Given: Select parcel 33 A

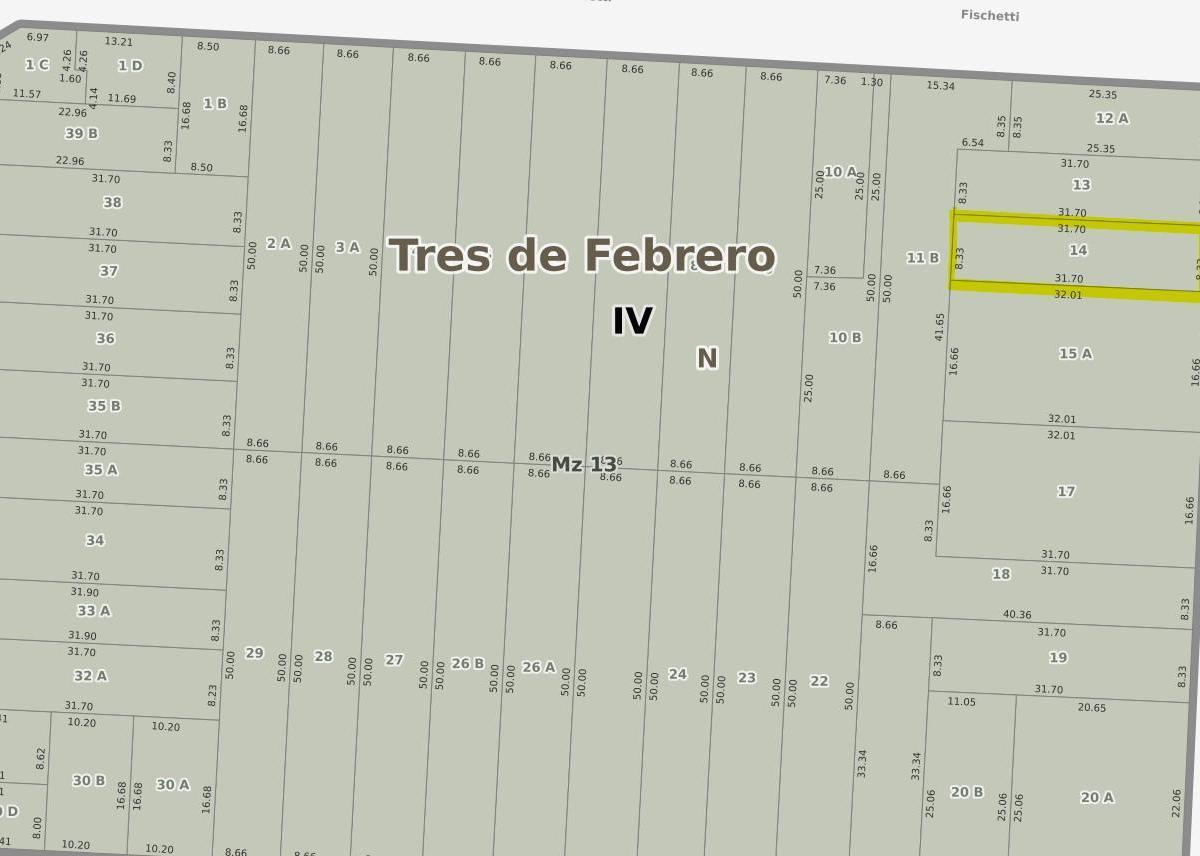Looking at the screenshot, I should (x=93, y=611).
